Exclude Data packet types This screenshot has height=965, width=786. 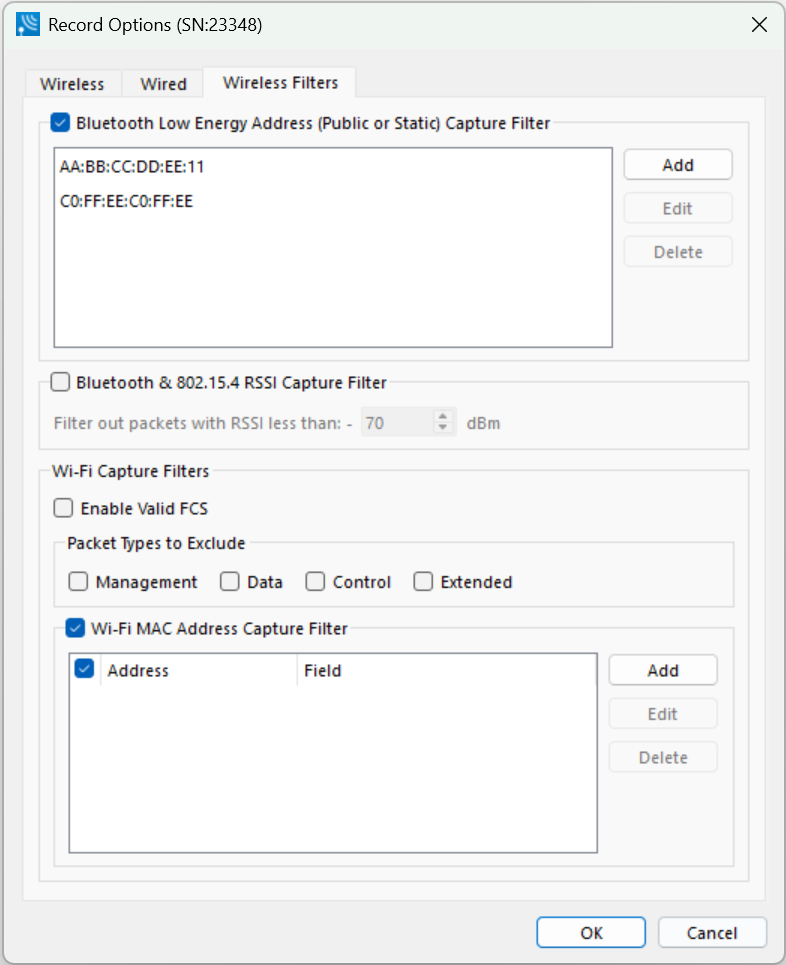point(230,582)
